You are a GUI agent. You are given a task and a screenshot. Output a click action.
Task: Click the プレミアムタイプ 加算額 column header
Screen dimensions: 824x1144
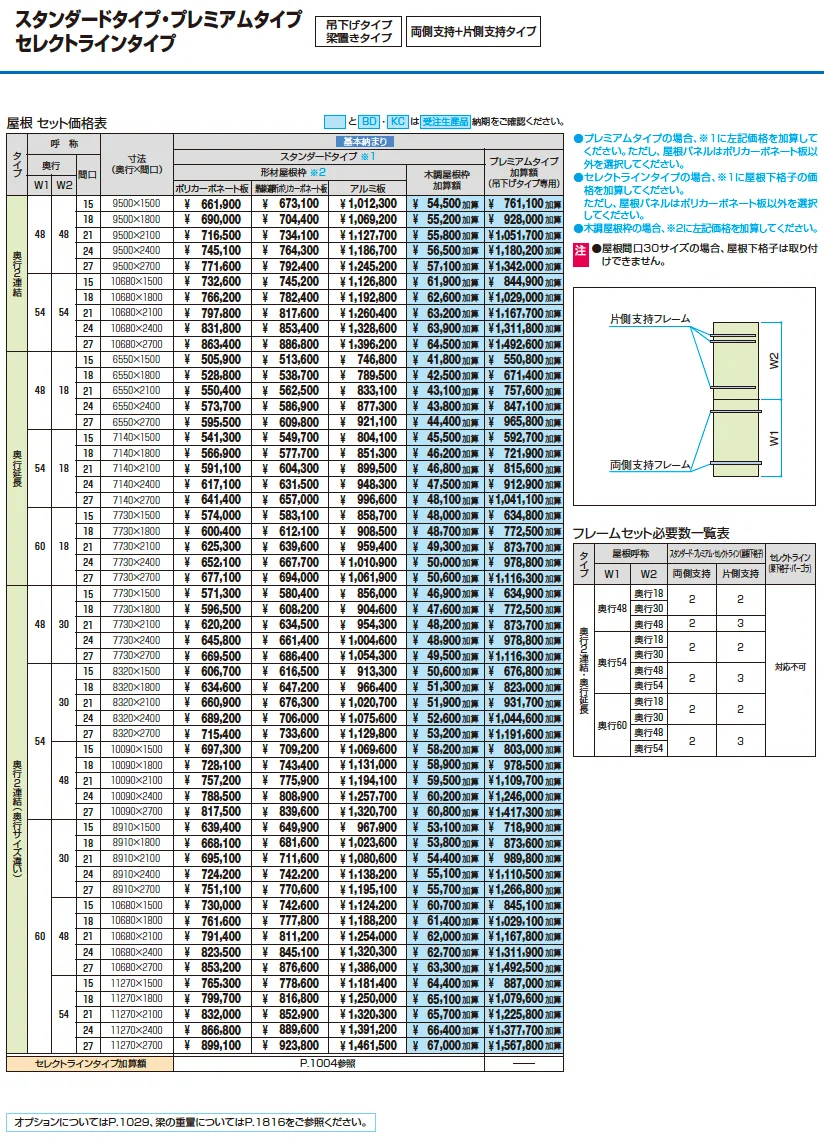point(523,172)
